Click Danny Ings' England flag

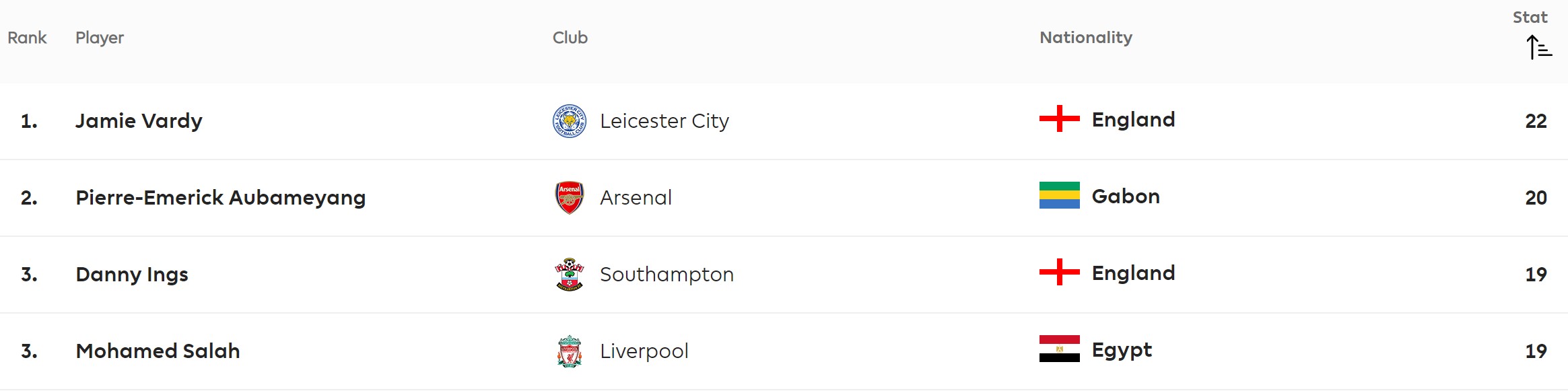[x=1060, y=272]
